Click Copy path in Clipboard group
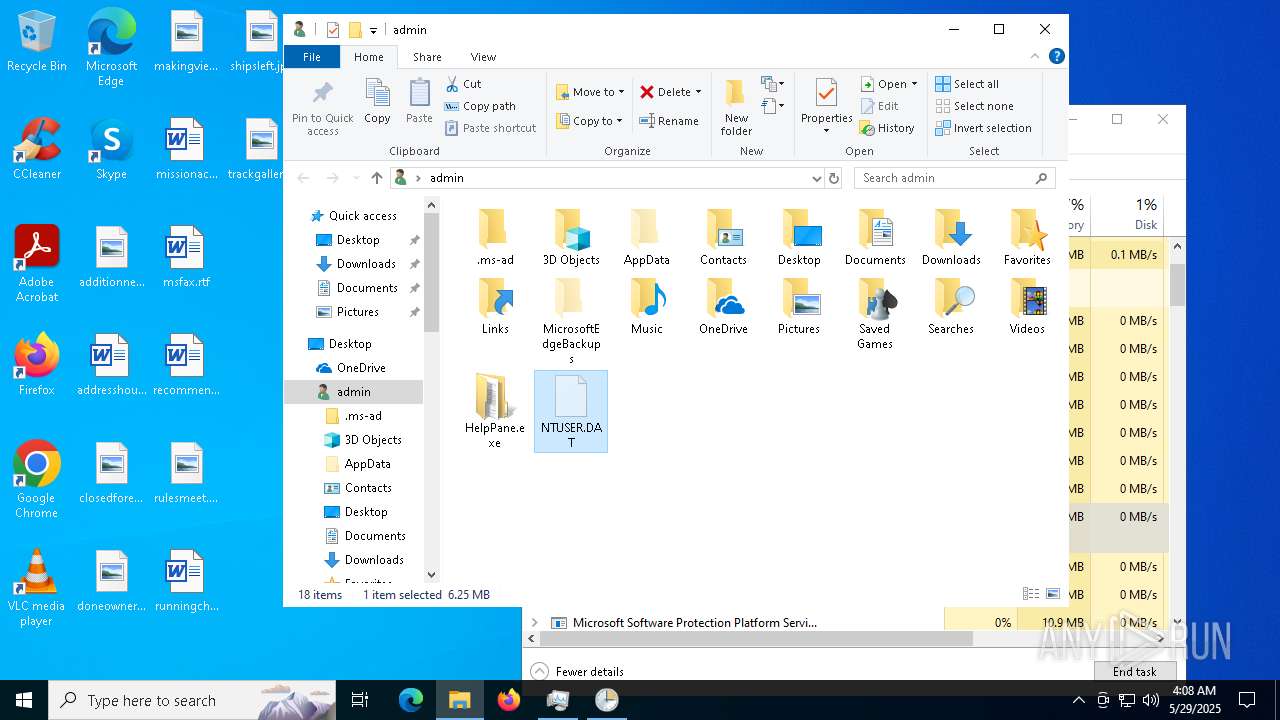The width and height of the screenshot is (1280, 720). (480, 106)
